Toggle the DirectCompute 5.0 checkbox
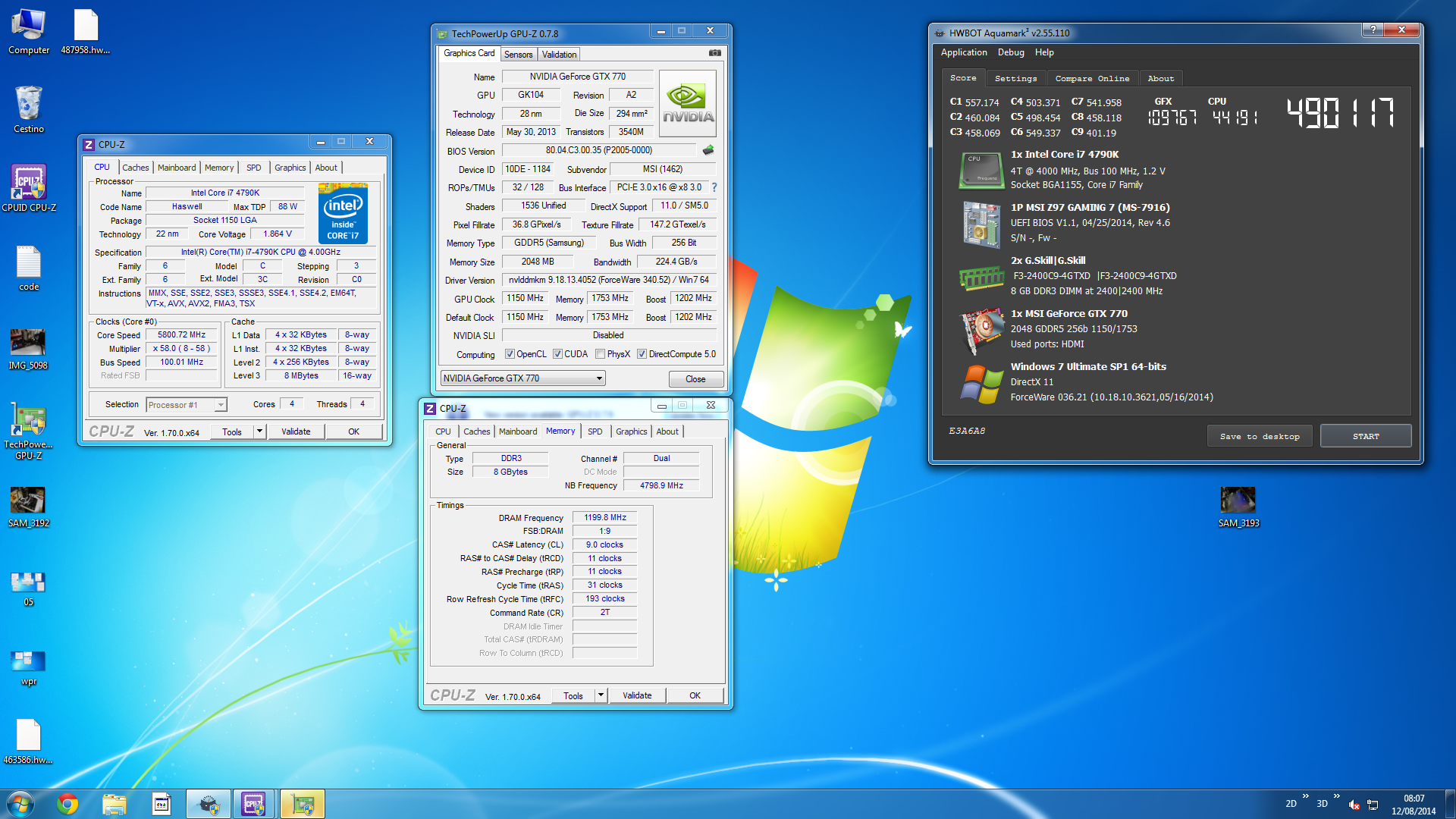 pyautogui.click(x=642, y=354)
